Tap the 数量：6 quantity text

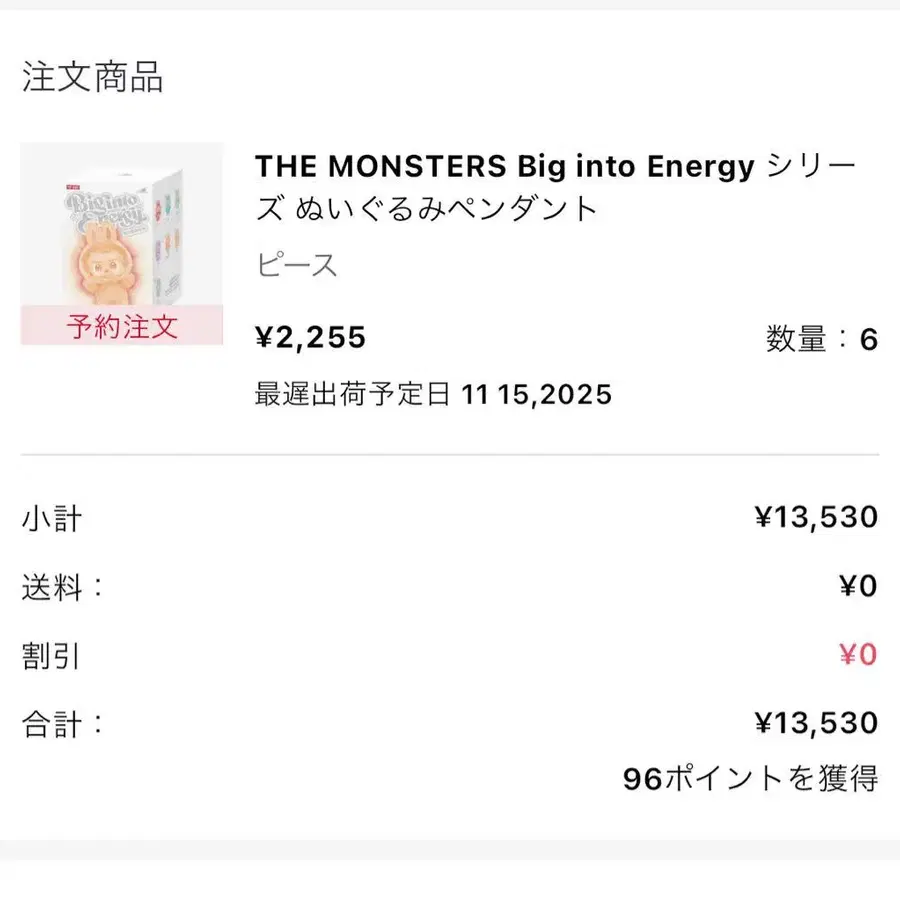pyautogui.click(x=821, y=340)
